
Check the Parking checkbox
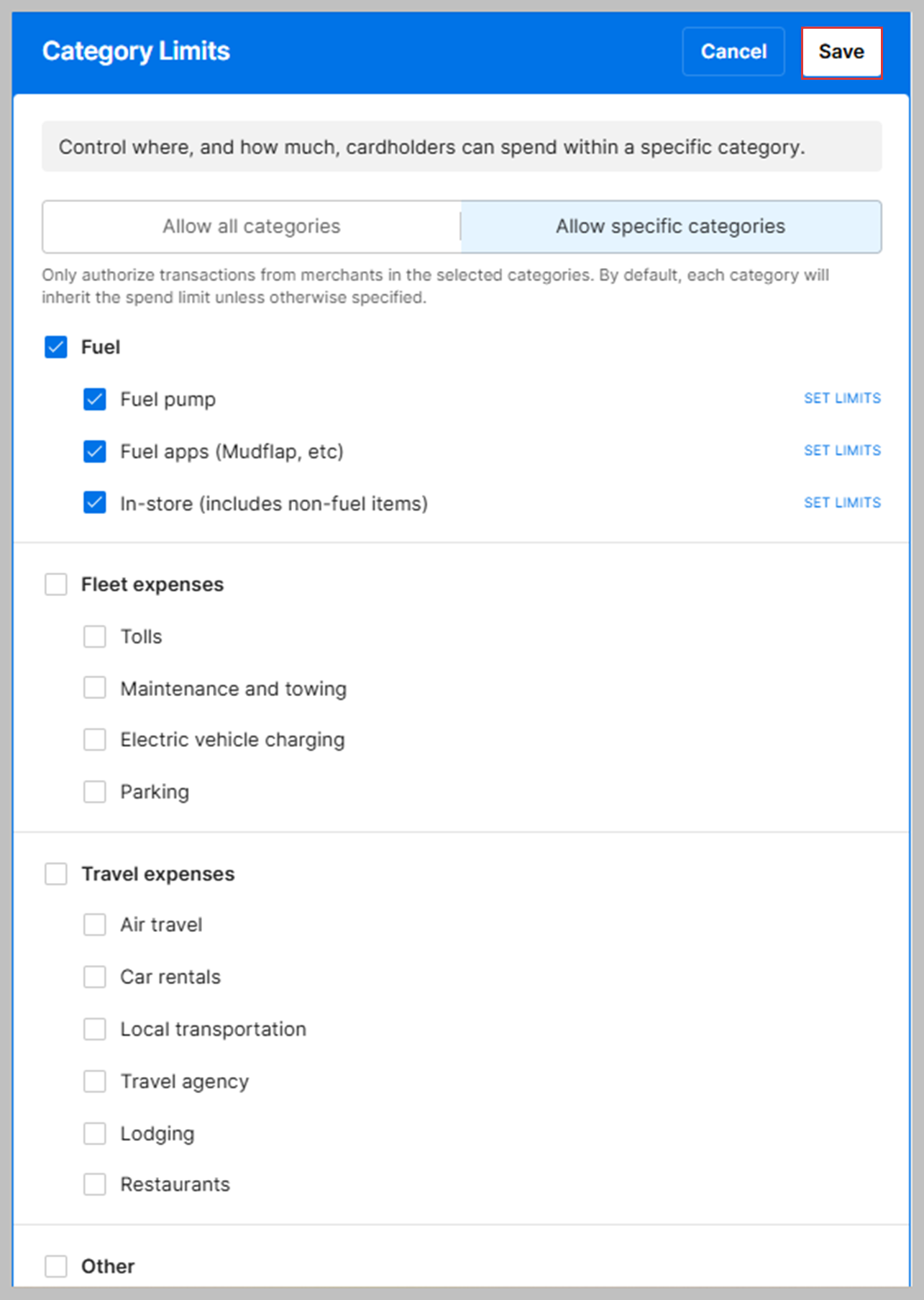pos(95,792)
